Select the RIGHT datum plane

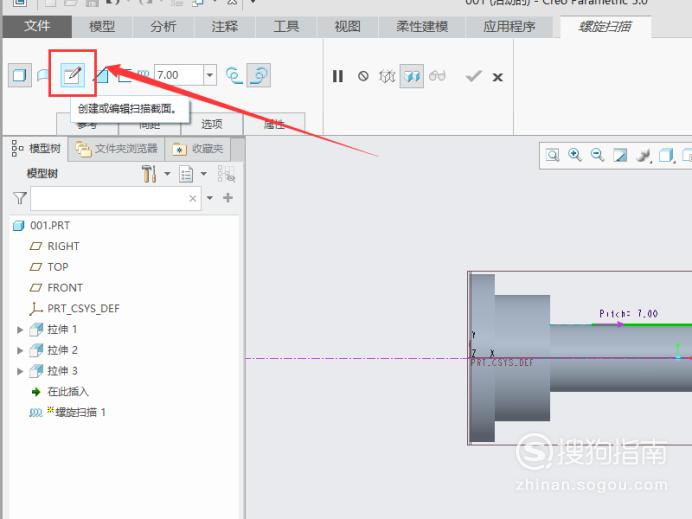point(54,246)
